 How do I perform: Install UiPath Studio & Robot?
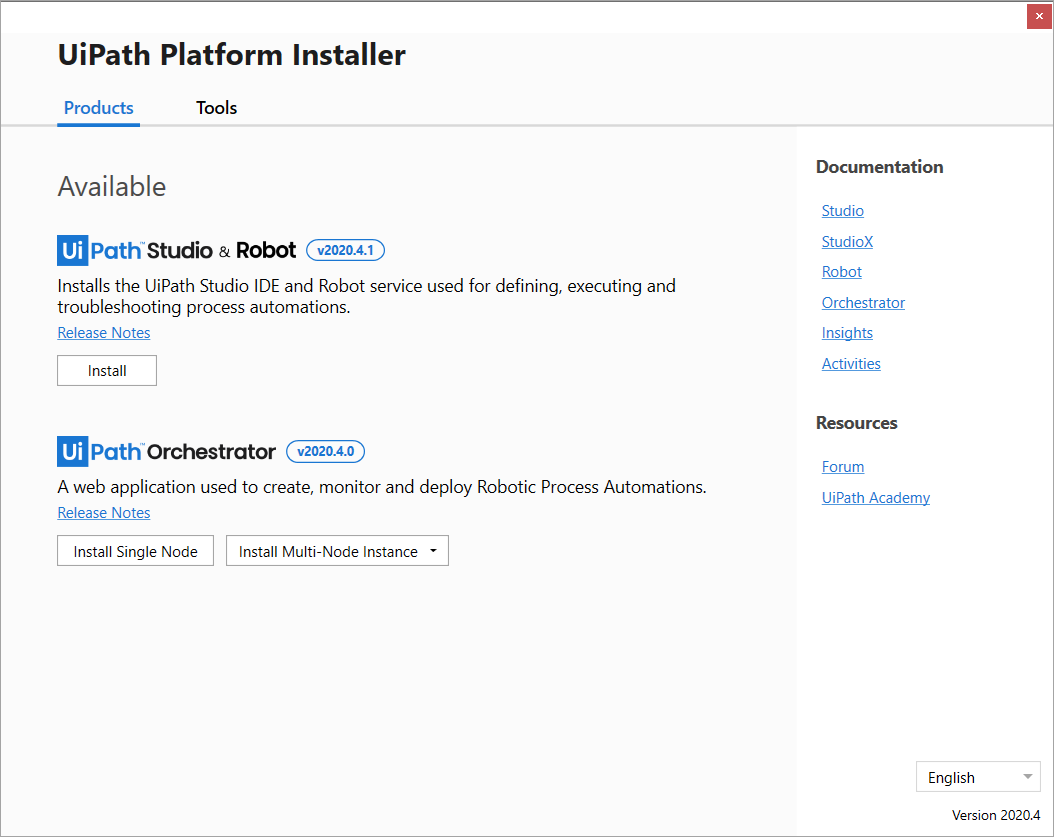click(x=107, y=371)
